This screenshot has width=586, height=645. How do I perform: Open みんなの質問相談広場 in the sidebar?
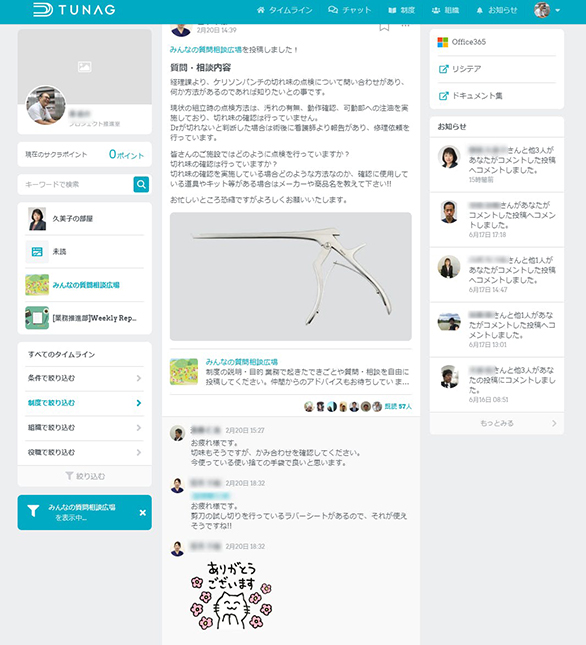(x=86, y=285)
